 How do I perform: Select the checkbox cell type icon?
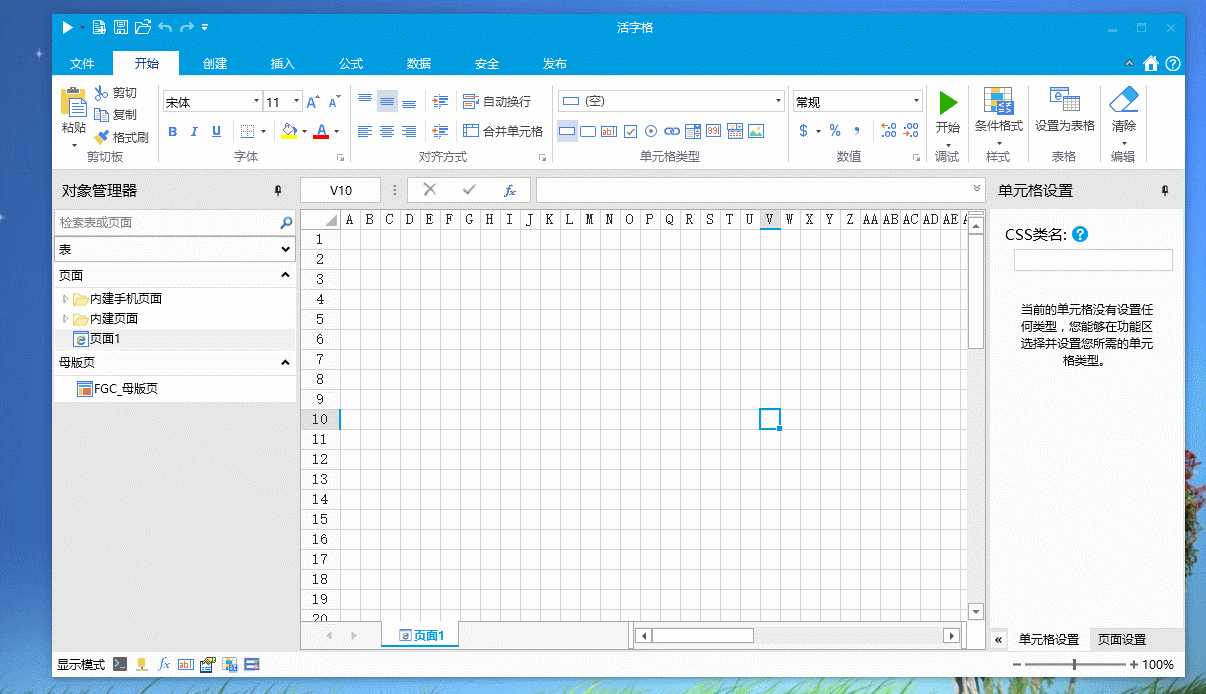tap(630, 131)
